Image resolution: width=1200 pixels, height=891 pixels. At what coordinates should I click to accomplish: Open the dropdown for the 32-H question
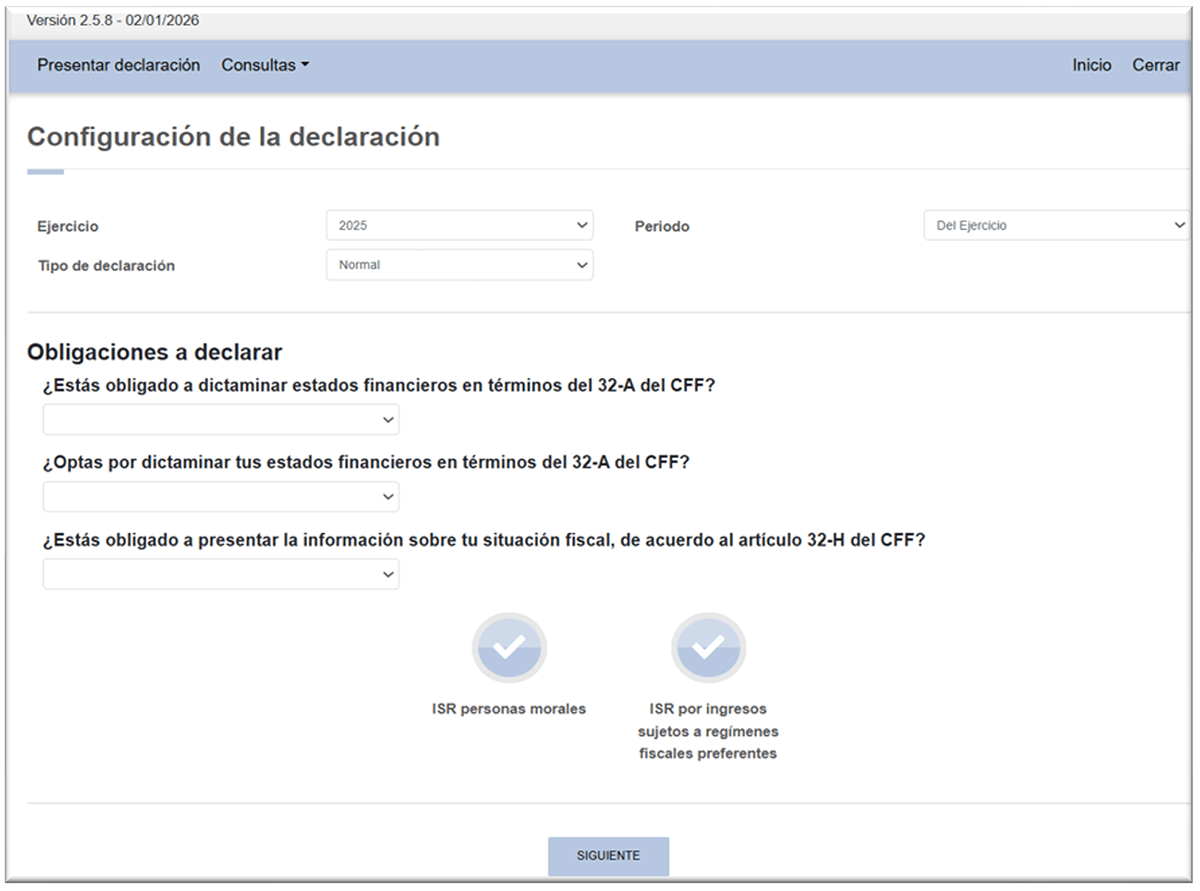220,573
